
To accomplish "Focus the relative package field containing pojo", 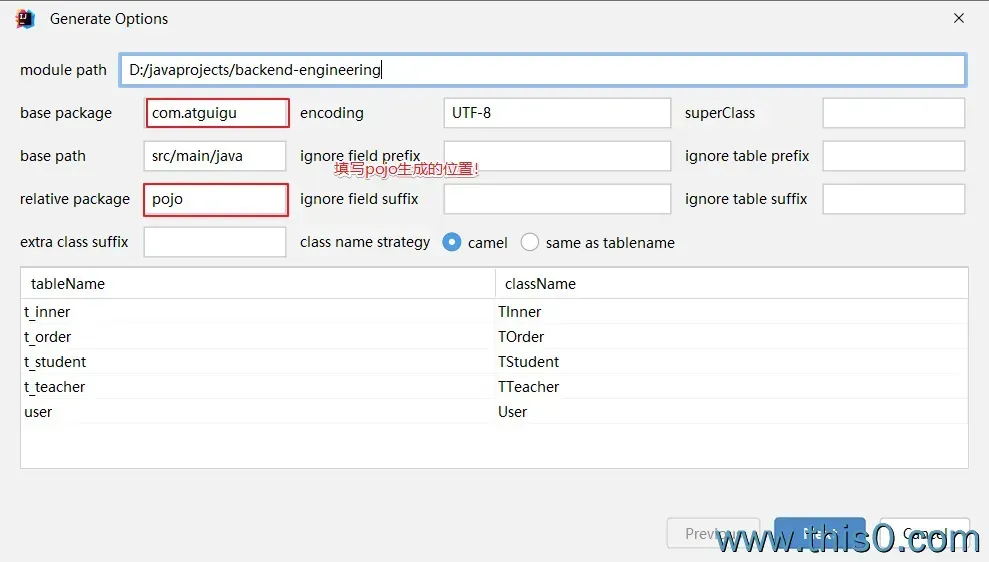I will point(217,199).
